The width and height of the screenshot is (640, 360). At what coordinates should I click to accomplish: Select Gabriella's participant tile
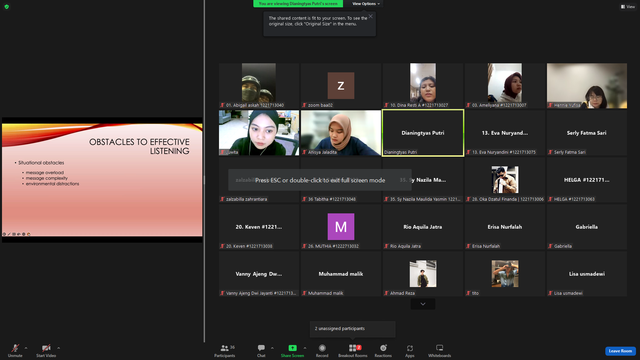pyautogui.click(x=587, y=227)
